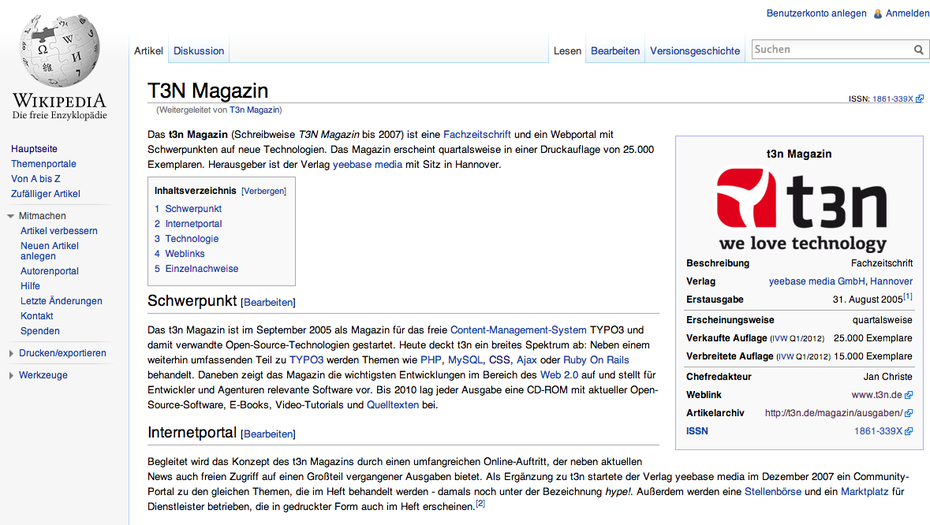
Task: Open Themenportale sidebar link
Action: pos(43,164)
